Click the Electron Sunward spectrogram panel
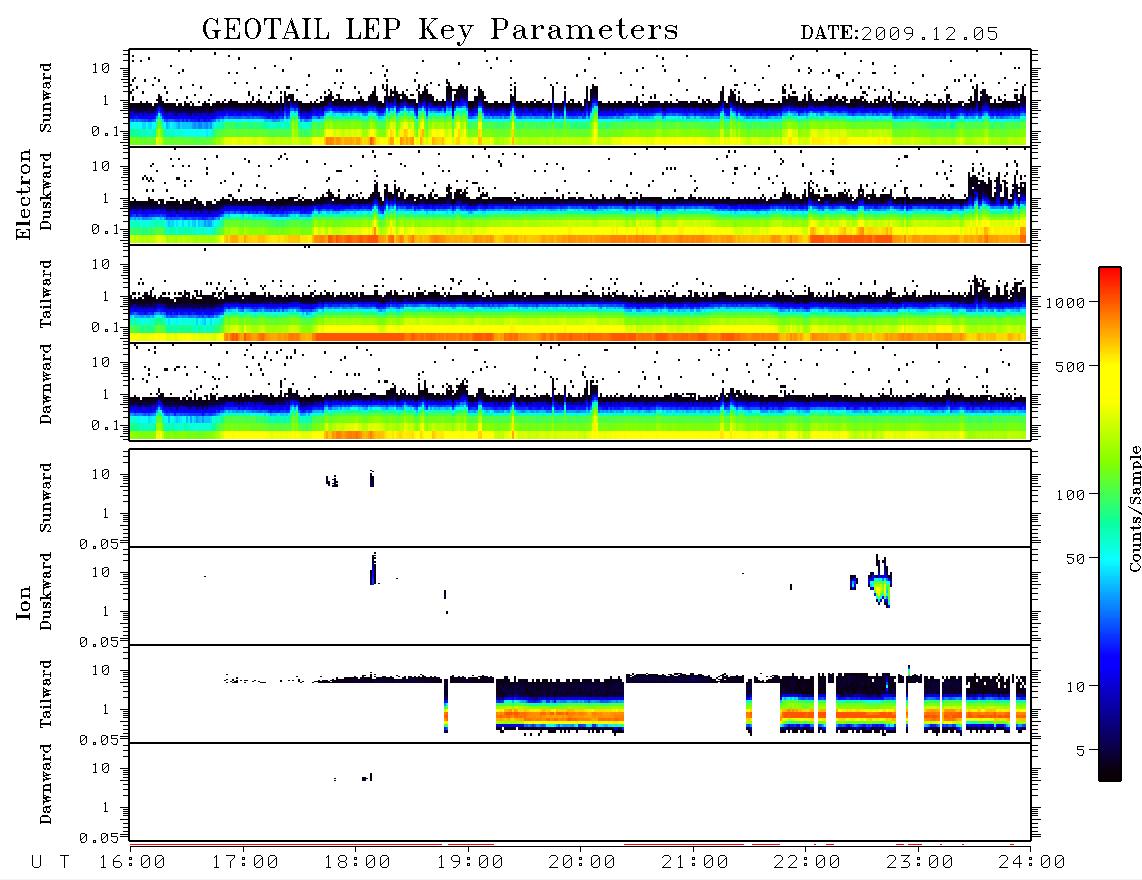Viewport: 1142px width, 880px height. coord(580,98)
